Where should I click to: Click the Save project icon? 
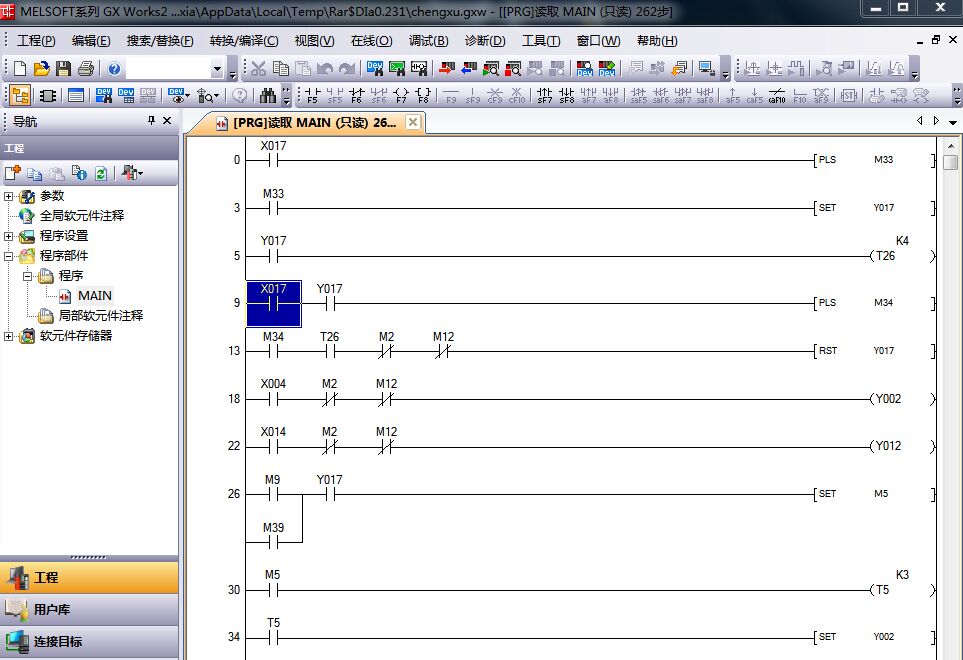(63, 69)
